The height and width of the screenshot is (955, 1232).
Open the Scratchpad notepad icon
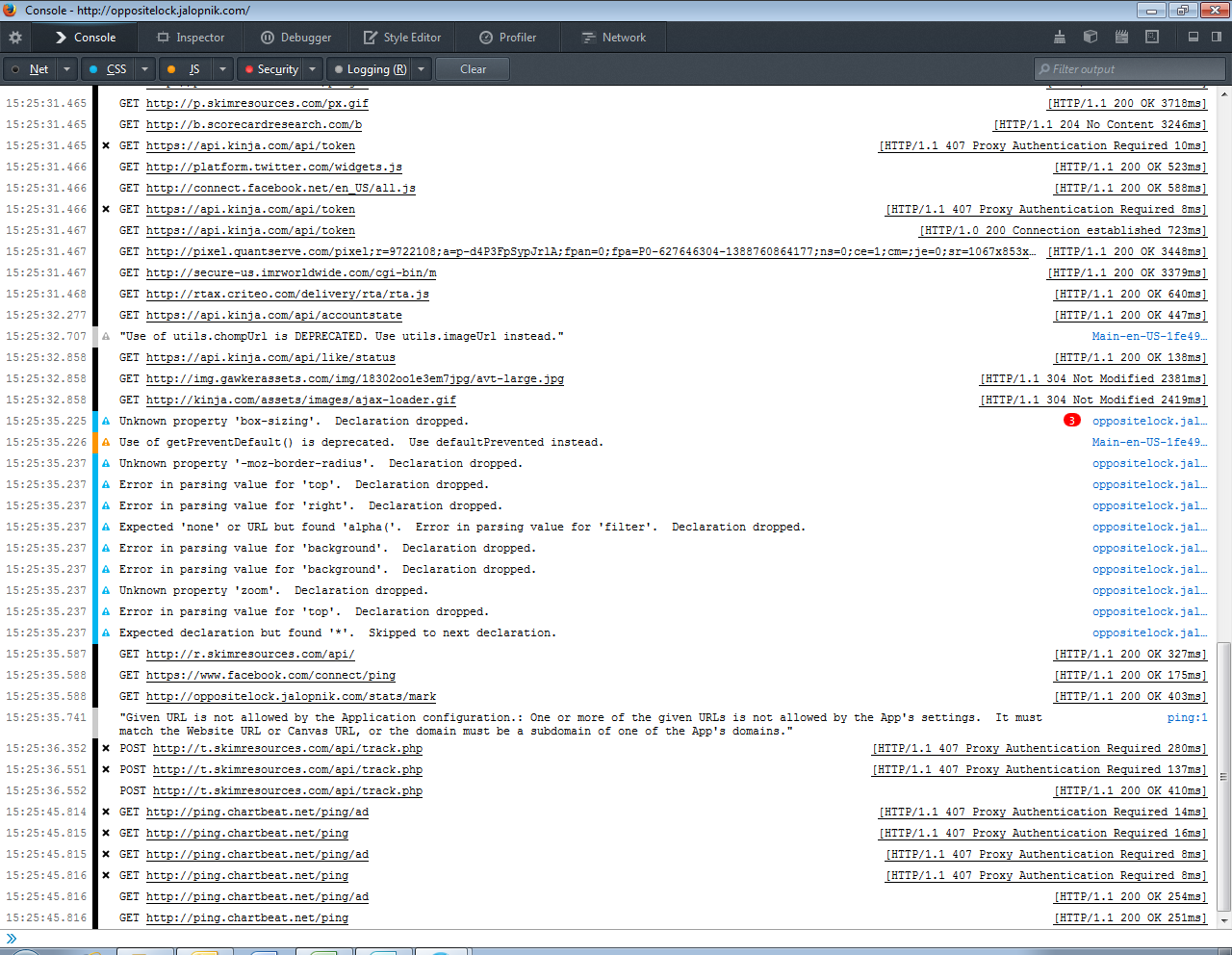click(x=1121, y=37)
